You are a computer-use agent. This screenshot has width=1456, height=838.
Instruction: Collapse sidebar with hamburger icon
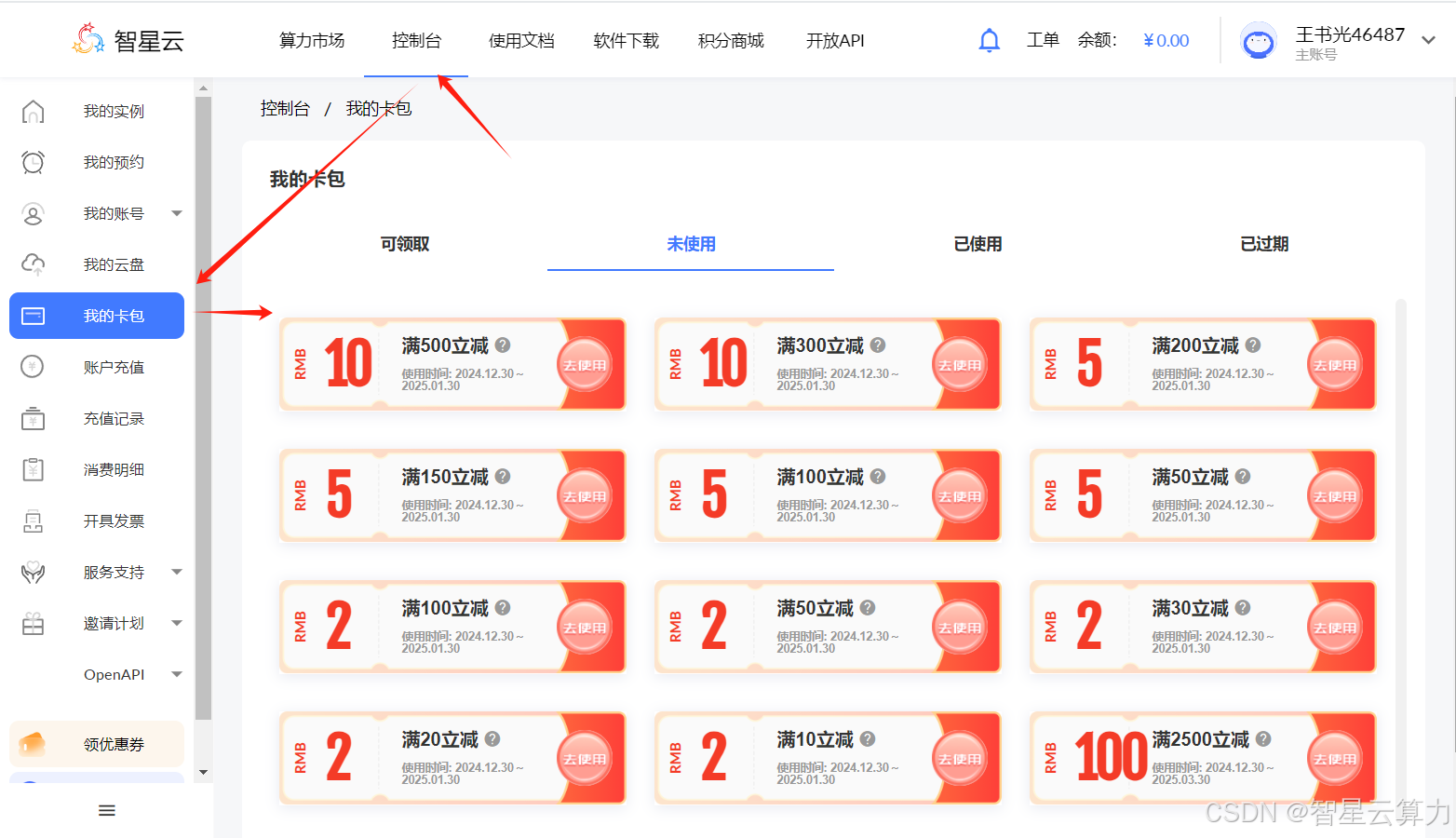107,811
